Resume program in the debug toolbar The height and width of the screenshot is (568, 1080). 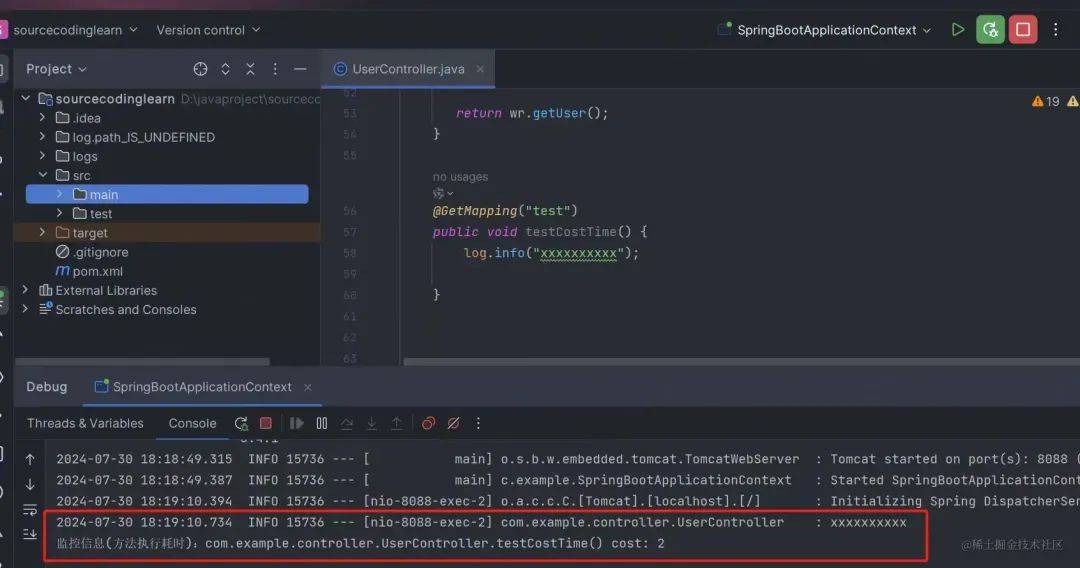click(x=296, y=423)
